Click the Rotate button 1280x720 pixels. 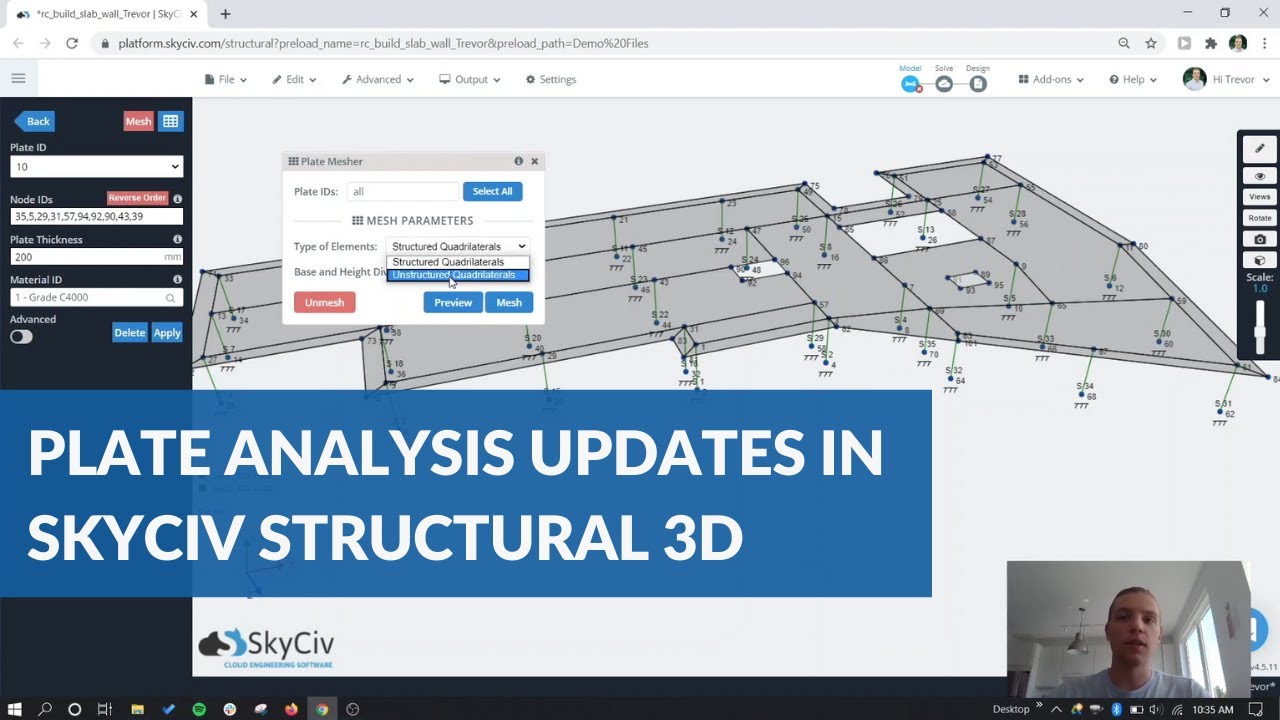coord(1260,218)
